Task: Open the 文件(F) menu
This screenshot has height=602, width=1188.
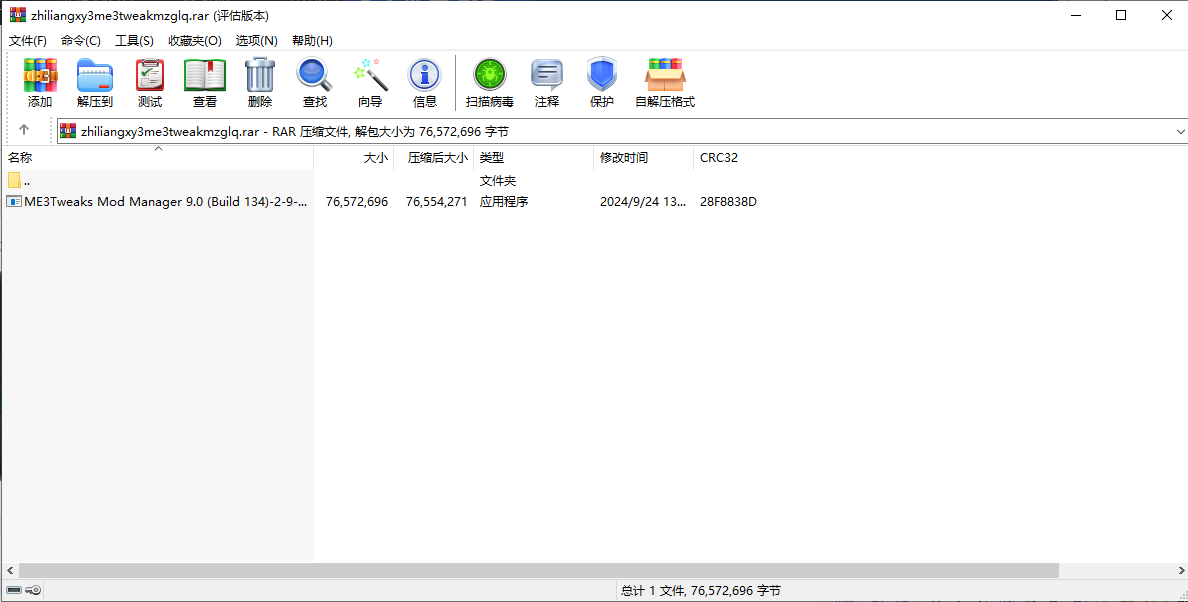Action: [x=28, y=41]
